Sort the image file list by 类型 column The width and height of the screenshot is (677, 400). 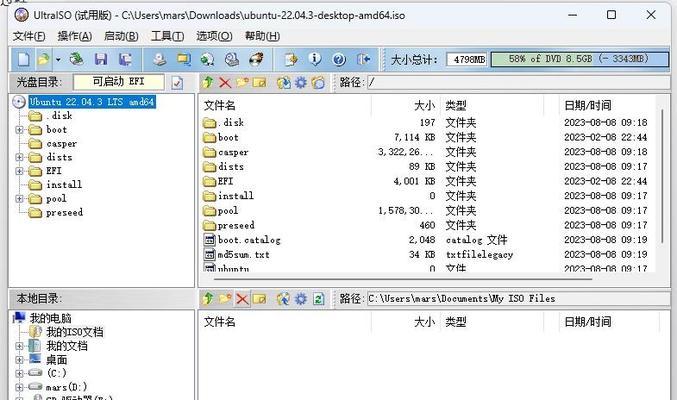point(492,105)
